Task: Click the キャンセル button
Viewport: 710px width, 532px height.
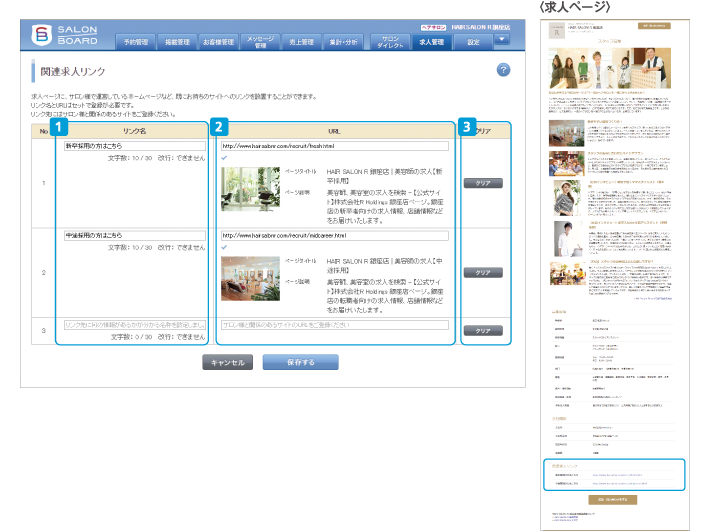Action: [227, 362]
